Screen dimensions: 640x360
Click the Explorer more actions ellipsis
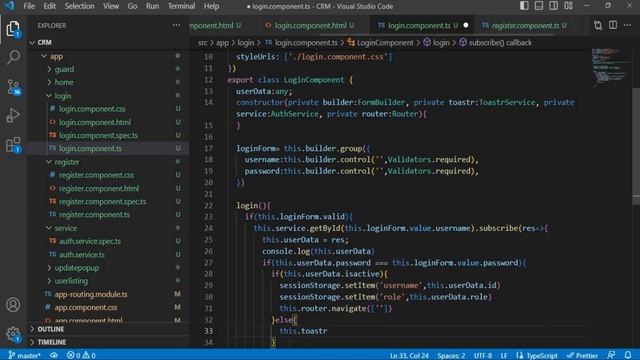[x=176, y=25]
